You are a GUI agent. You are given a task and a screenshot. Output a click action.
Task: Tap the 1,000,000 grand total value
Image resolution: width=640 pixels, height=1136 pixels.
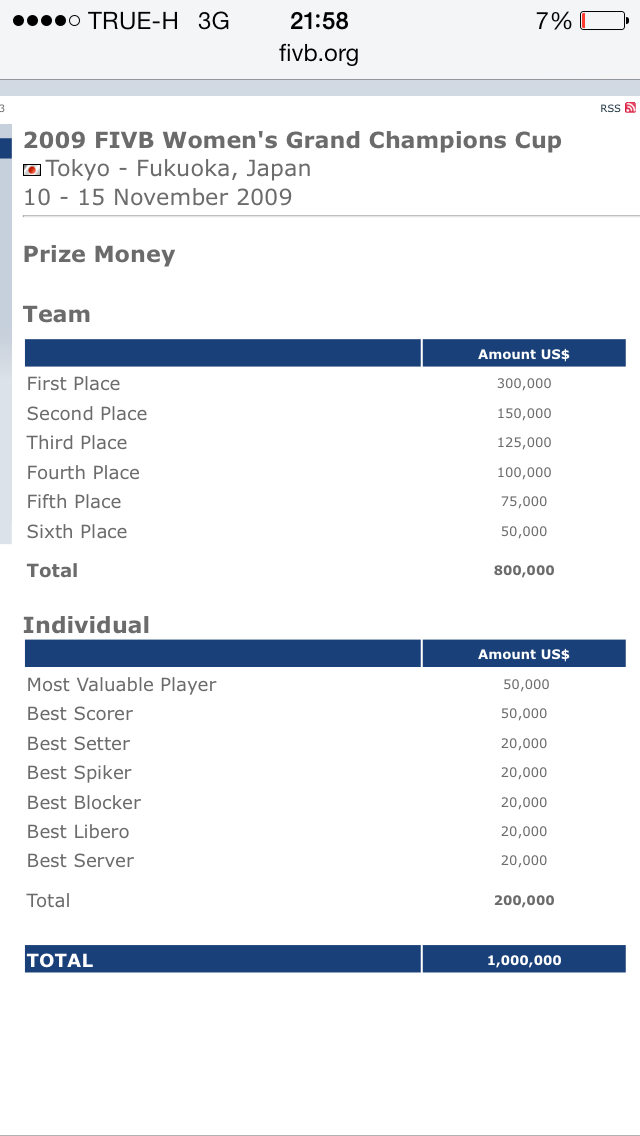click(x=524, y=960)
